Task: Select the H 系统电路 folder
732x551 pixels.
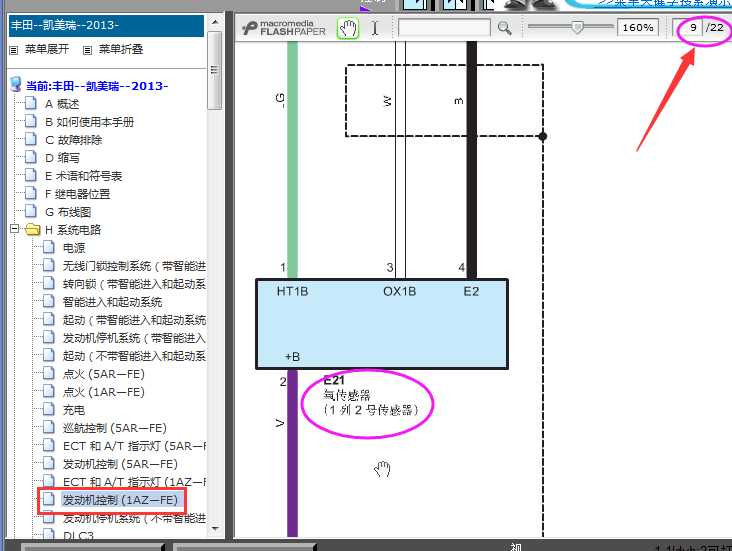Action: click(73, 230)
